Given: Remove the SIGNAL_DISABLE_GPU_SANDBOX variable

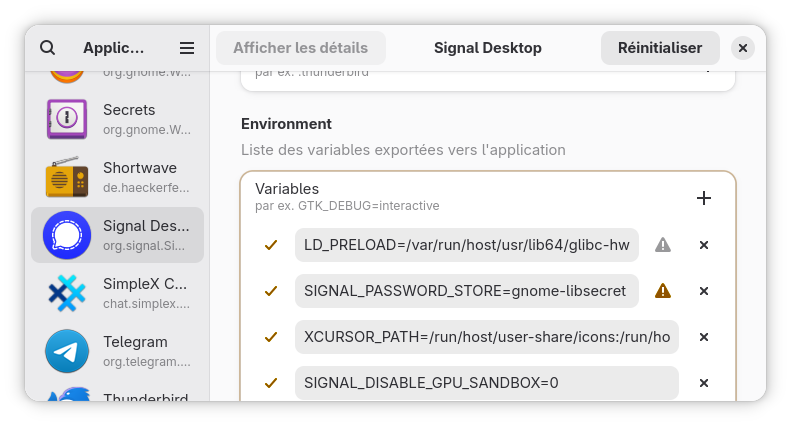Looking at the screenshot, I should 704,383.
